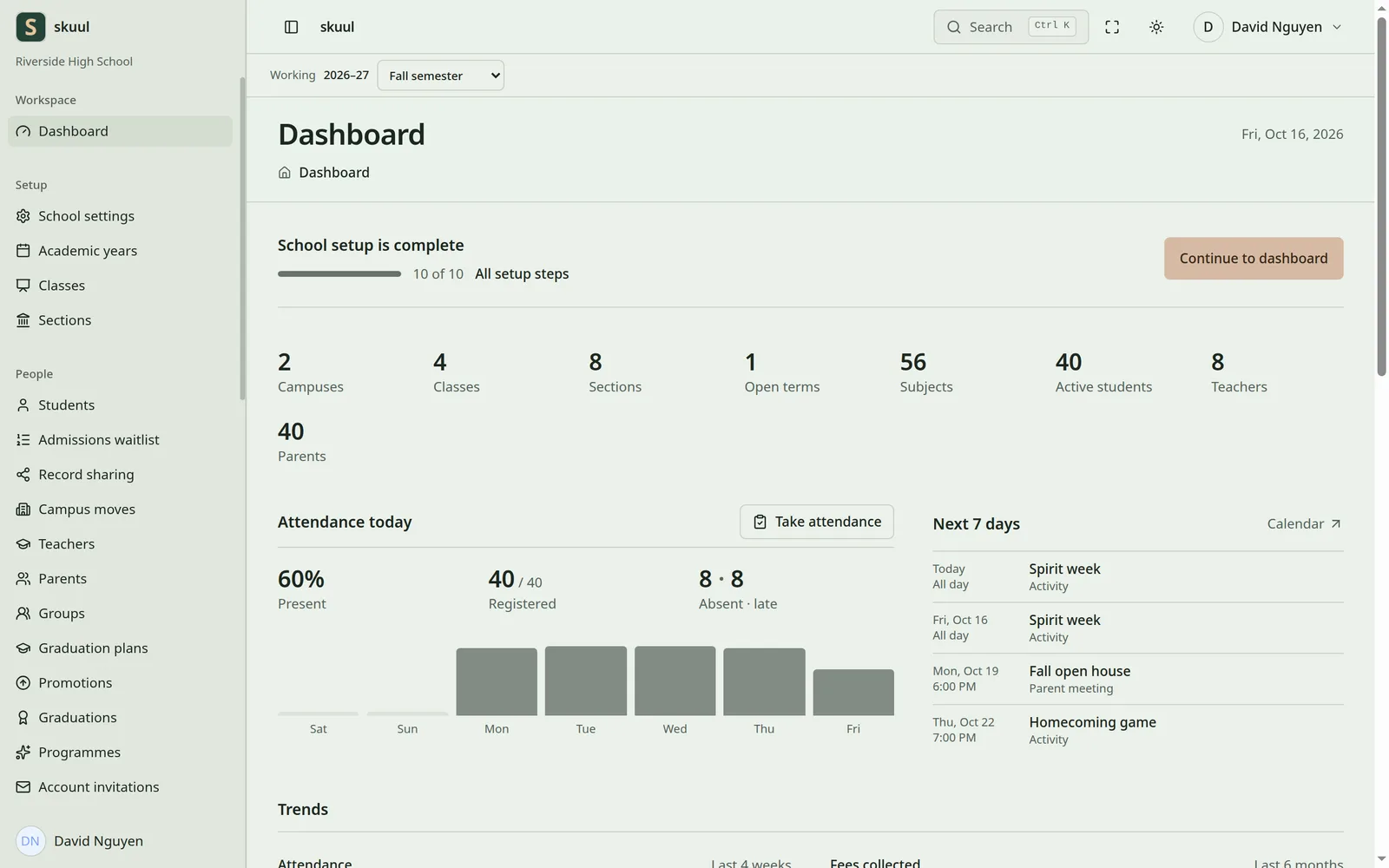Click the Graduations award icon
Viewport: 1389px width, 868px height.
pos(23,718)
